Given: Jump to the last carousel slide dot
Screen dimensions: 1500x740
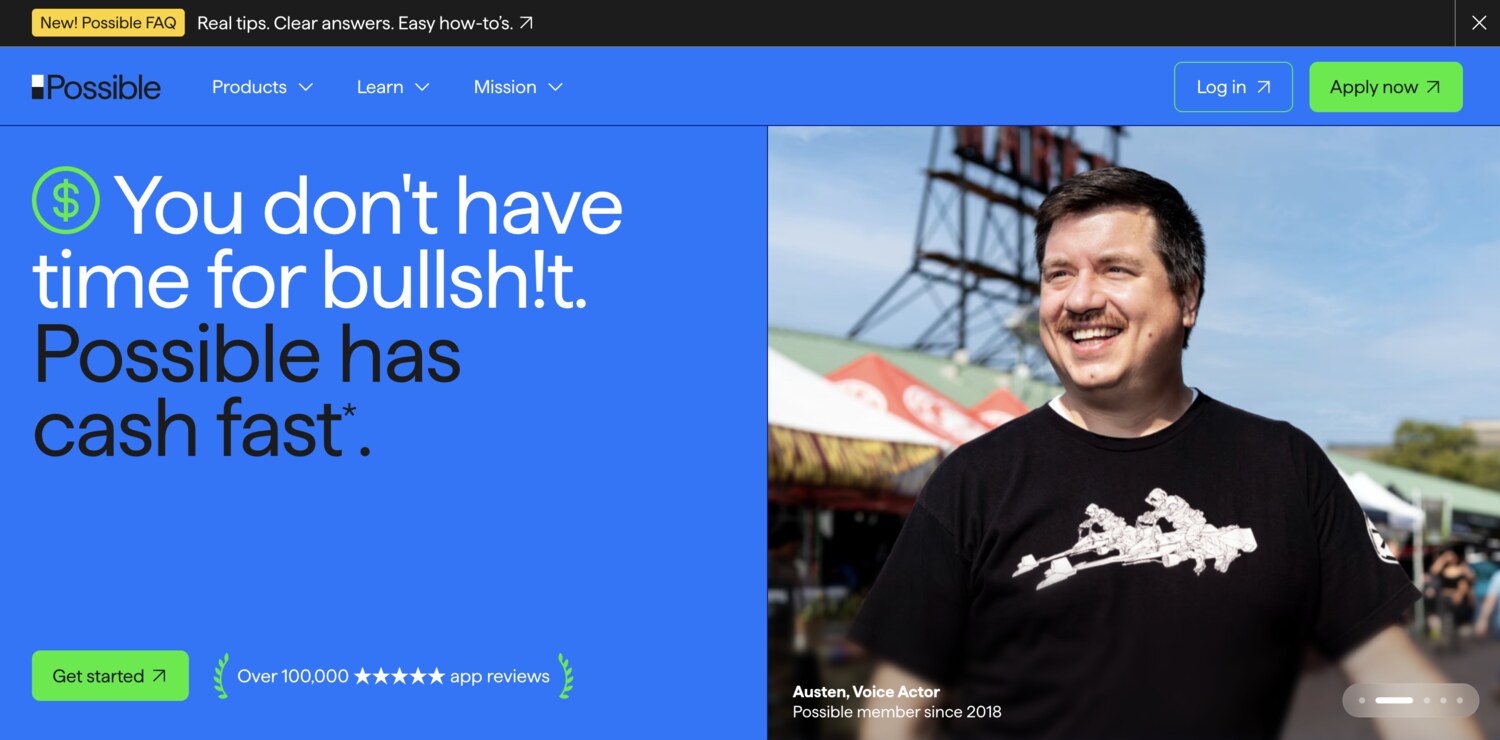Looking at the screenshot, I should click(x=1460, y=700).
